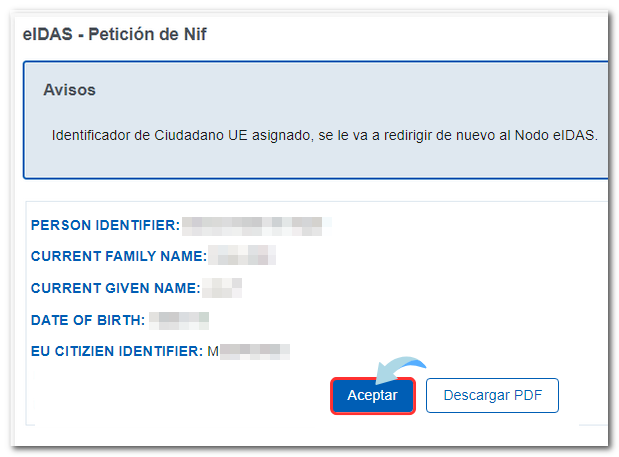Click the blurred family name value
This screenshot has height=457, width=619.
pos(240,257)
